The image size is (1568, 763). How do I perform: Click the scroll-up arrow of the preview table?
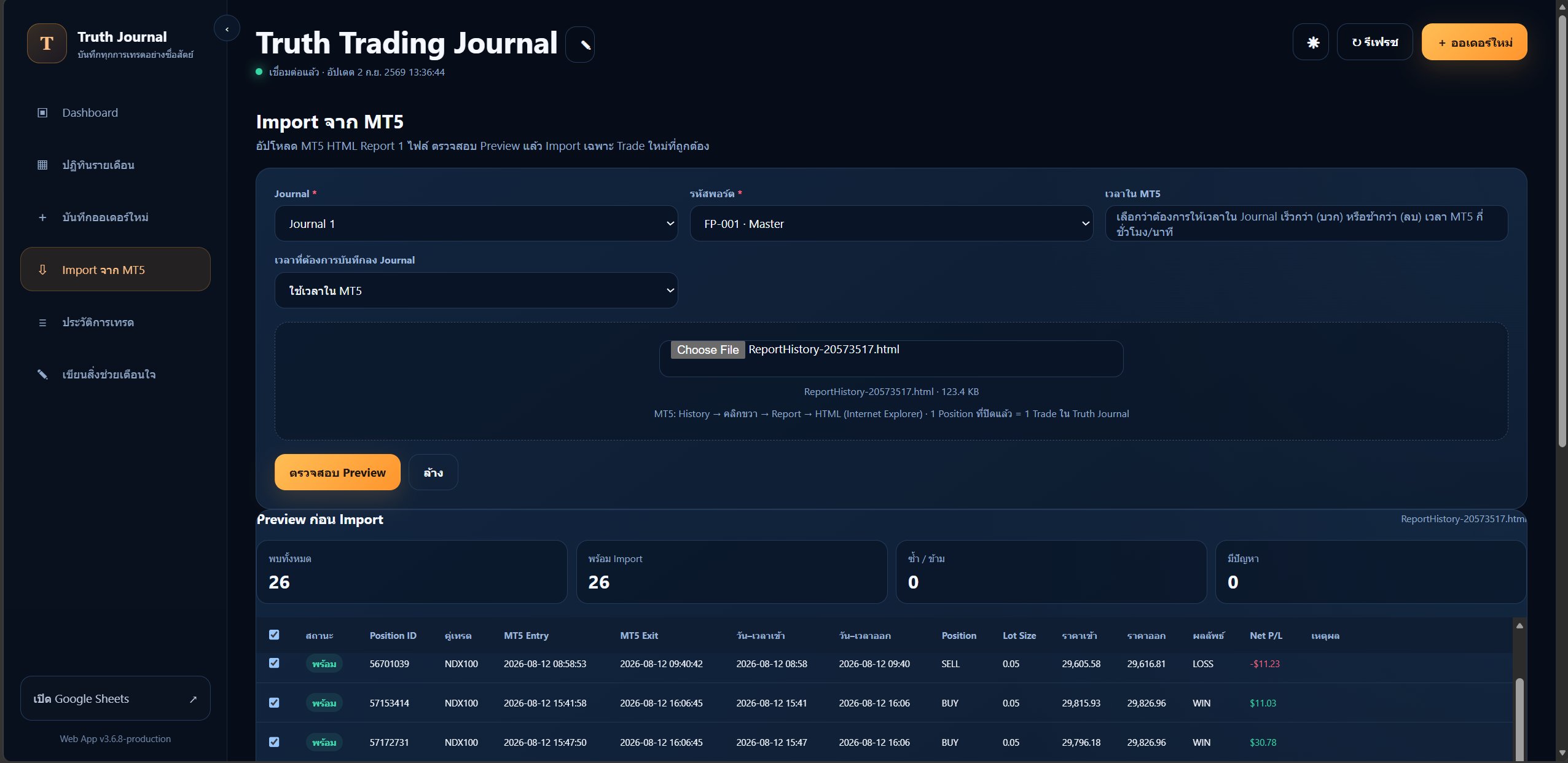tap(1519, 625)
